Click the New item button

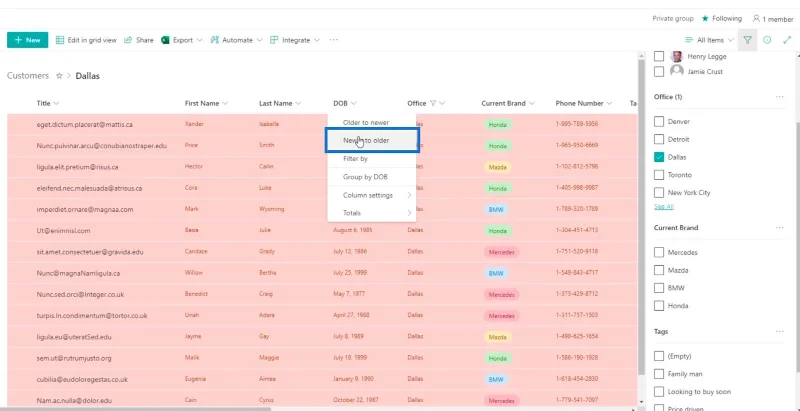tap(28, 40)
